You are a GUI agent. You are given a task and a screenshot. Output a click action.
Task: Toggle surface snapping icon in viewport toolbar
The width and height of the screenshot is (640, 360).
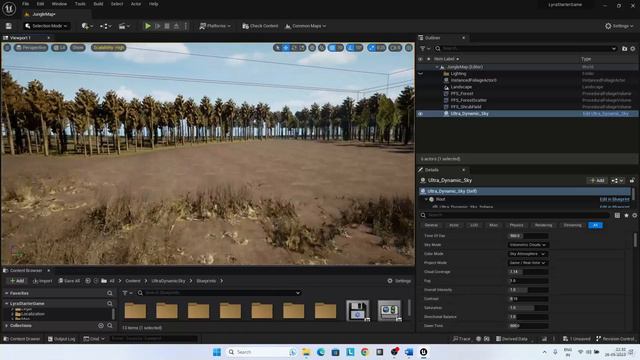coord(322,48)
